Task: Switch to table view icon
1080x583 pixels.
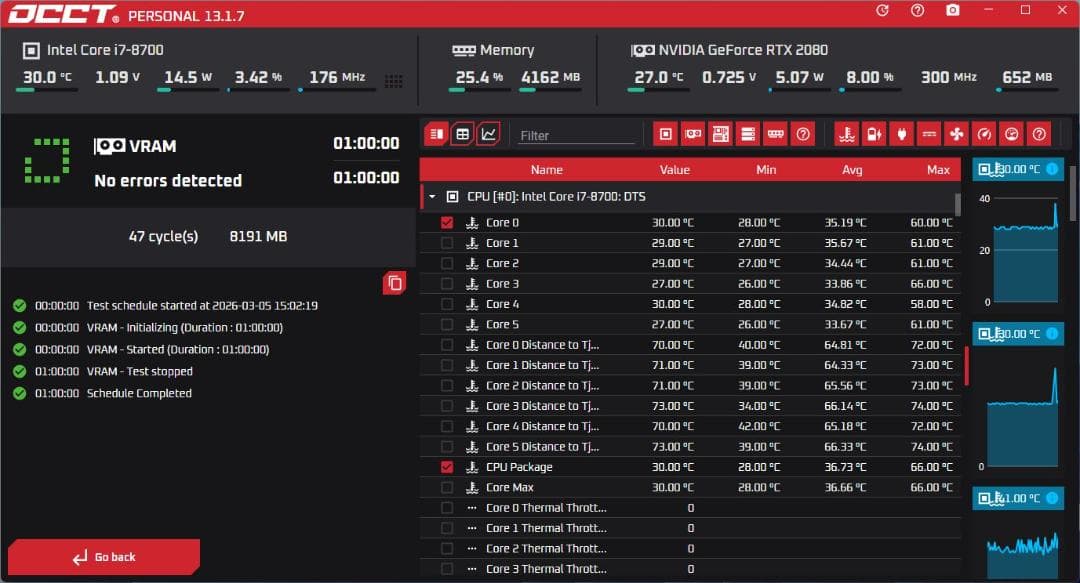Action: tap(462, 134)
